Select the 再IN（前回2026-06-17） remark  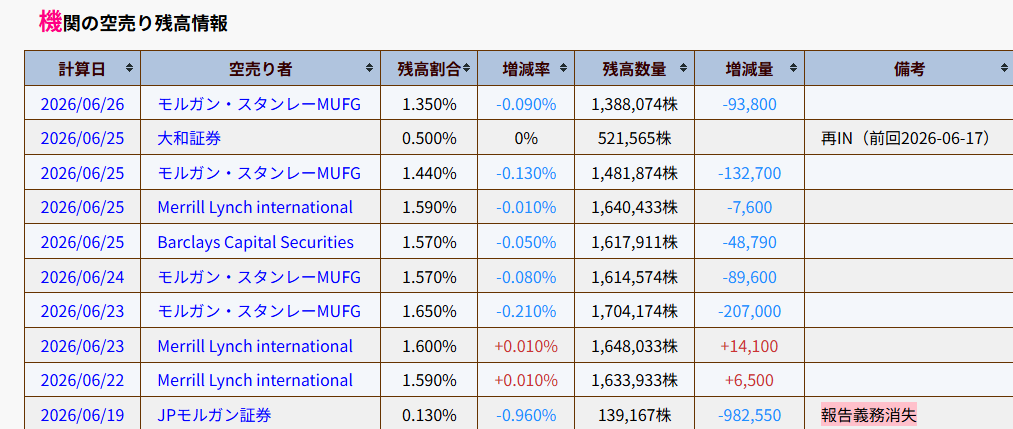pos(906,138)
